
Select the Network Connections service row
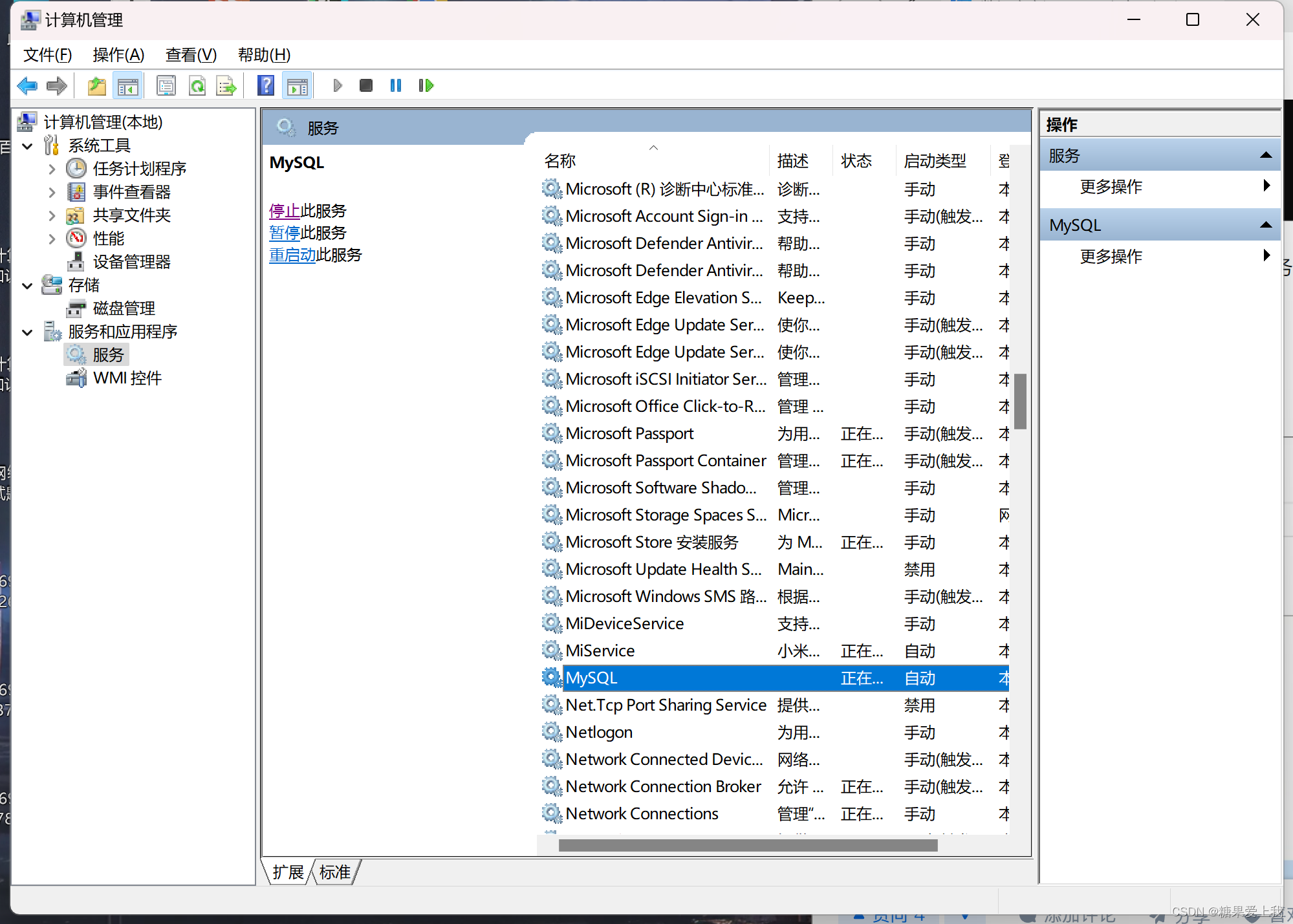click(x=775, y=813)
